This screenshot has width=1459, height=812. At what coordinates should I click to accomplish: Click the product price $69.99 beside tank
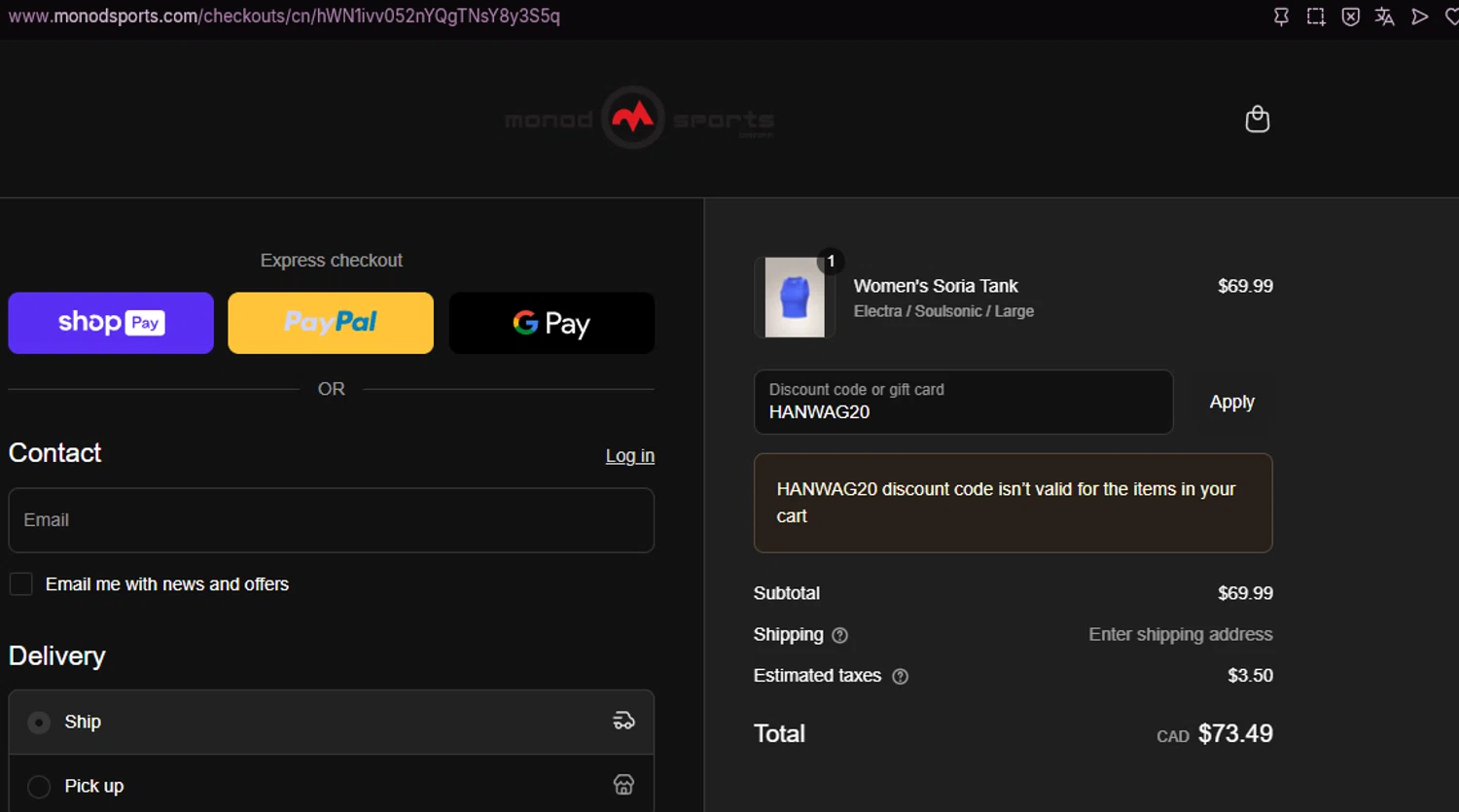[1245, 286]
